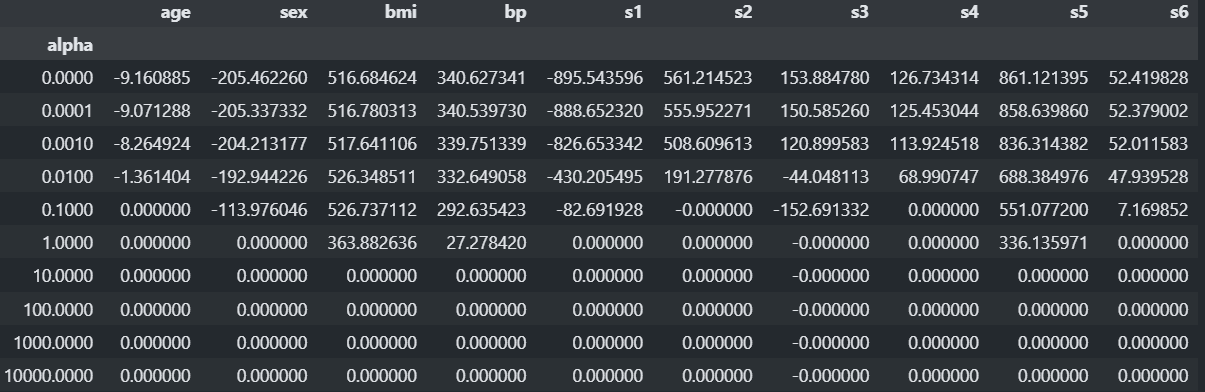Click cell value 120.899583
Screen dimensions: 1205x392
click(x=825, y=143)
